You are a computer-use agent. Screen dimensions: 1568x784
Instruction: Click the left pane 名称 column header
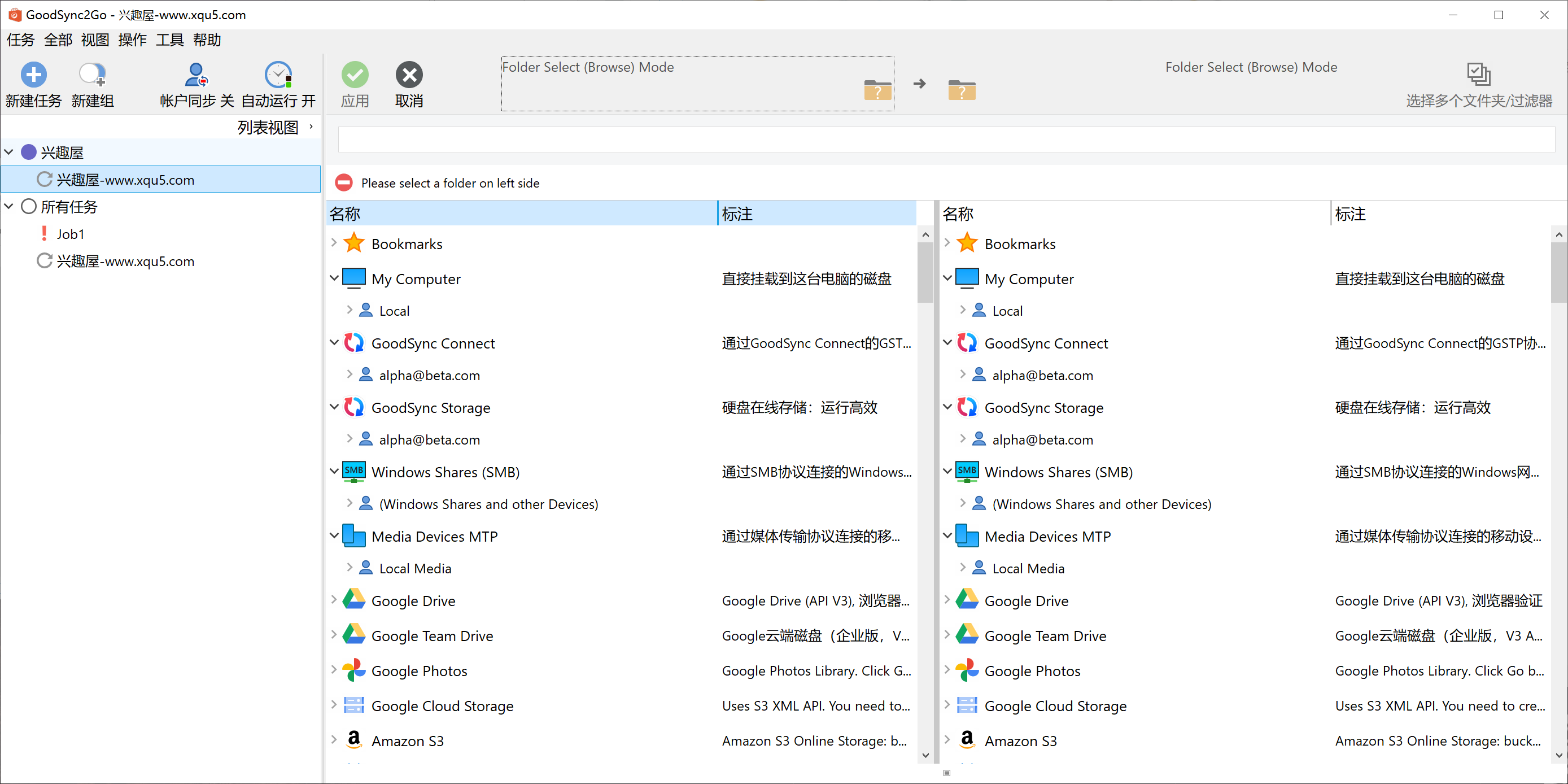pyautogui.click(x=522, y=213)
